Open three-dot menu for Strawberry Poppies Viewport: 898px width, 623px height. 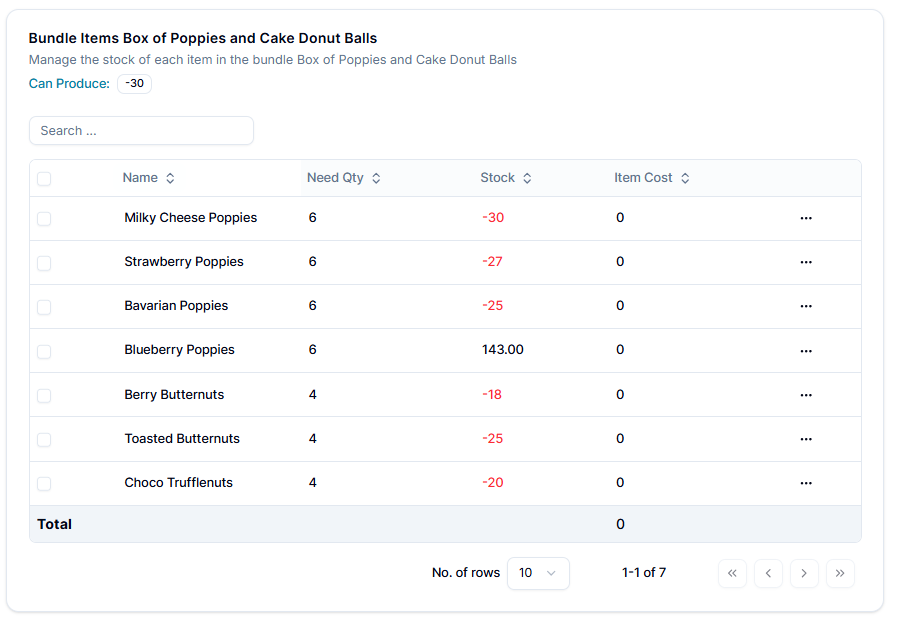click(806, 262)
